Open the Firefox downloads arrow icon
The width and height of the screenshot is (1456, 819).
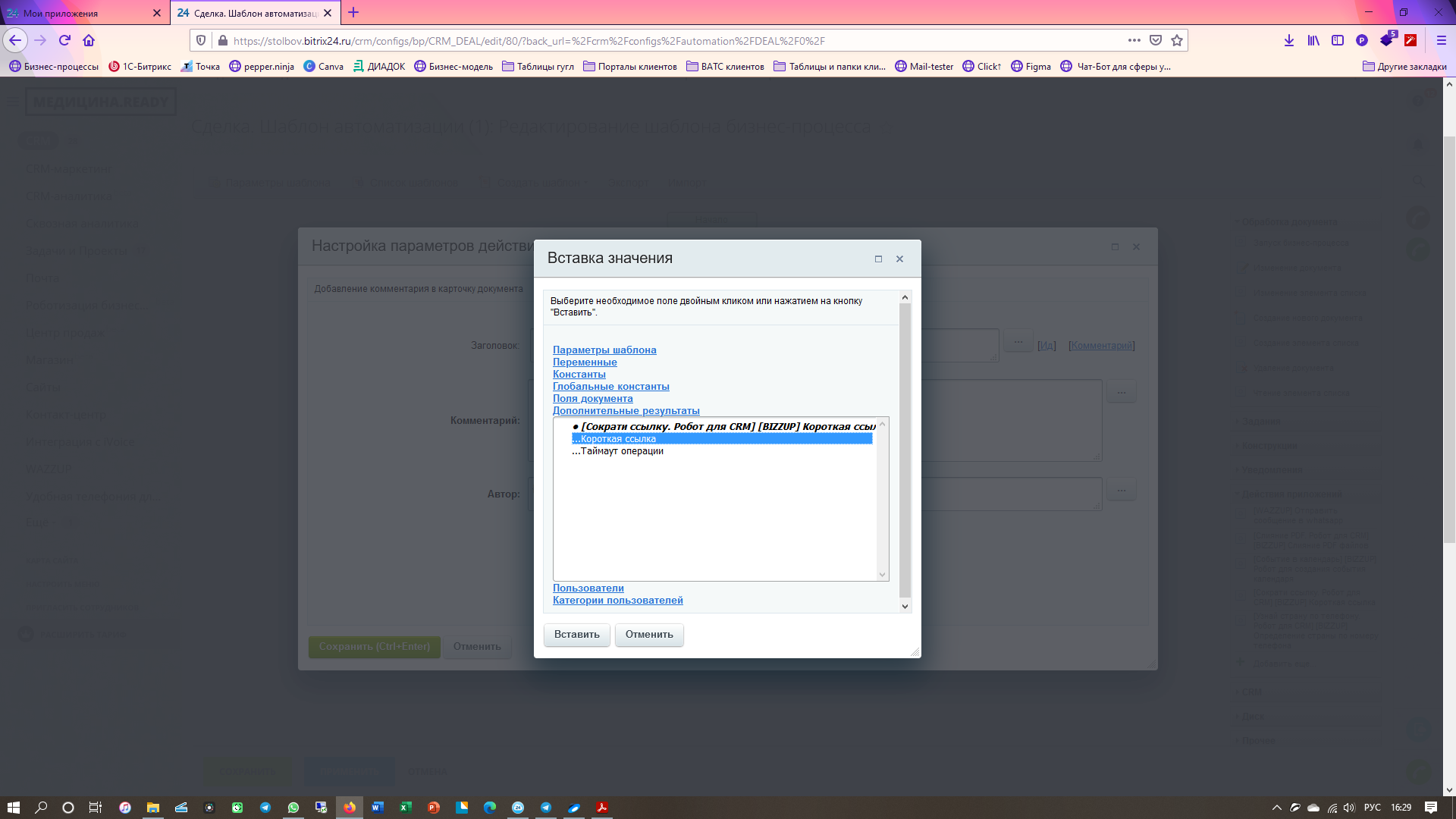(1288, 40)
